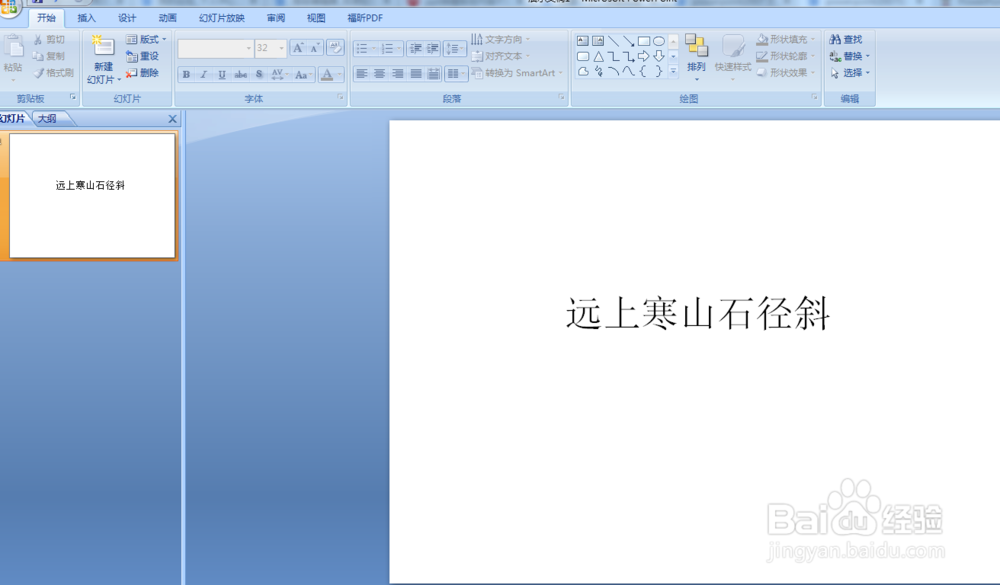This screenshot has height=585, width=1000.
Task: Click the Reset (重设) slide button
Action: [142, 56]
